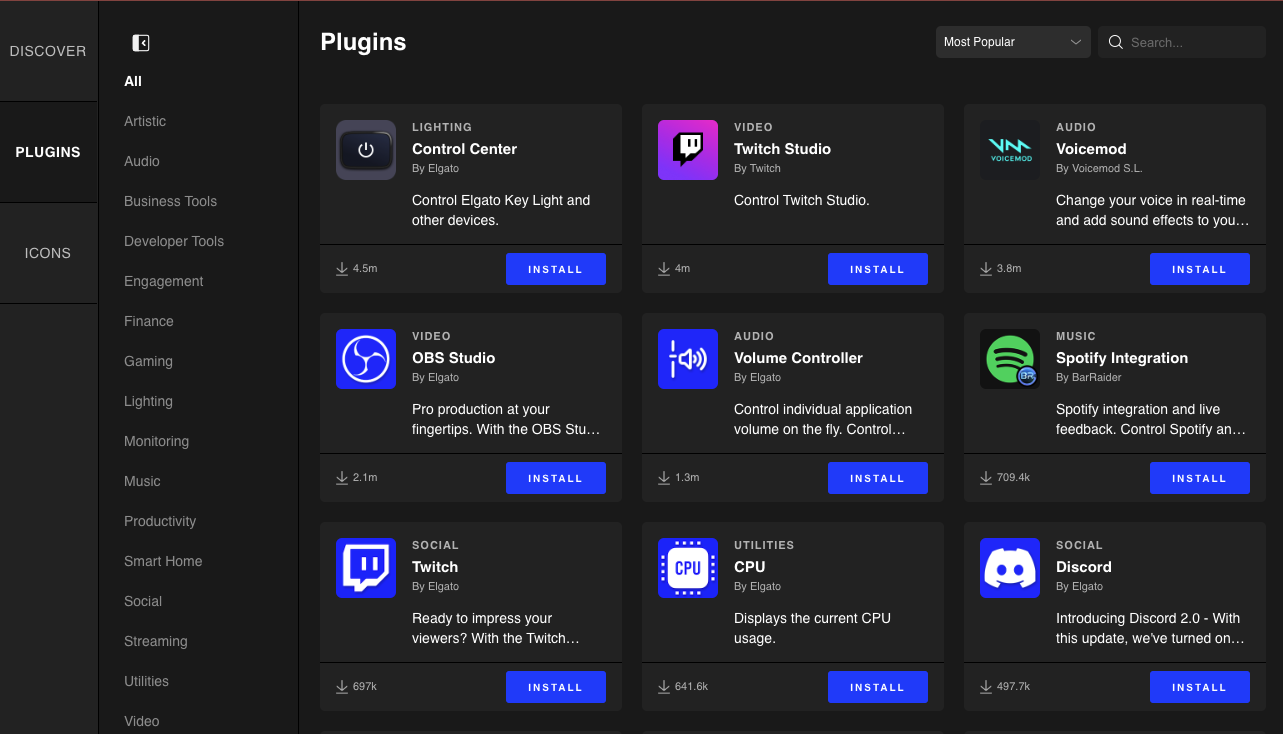This screenshot has height=734, width=1283.
Task: Switch to the Icons tab
Action: coord(48,253)
